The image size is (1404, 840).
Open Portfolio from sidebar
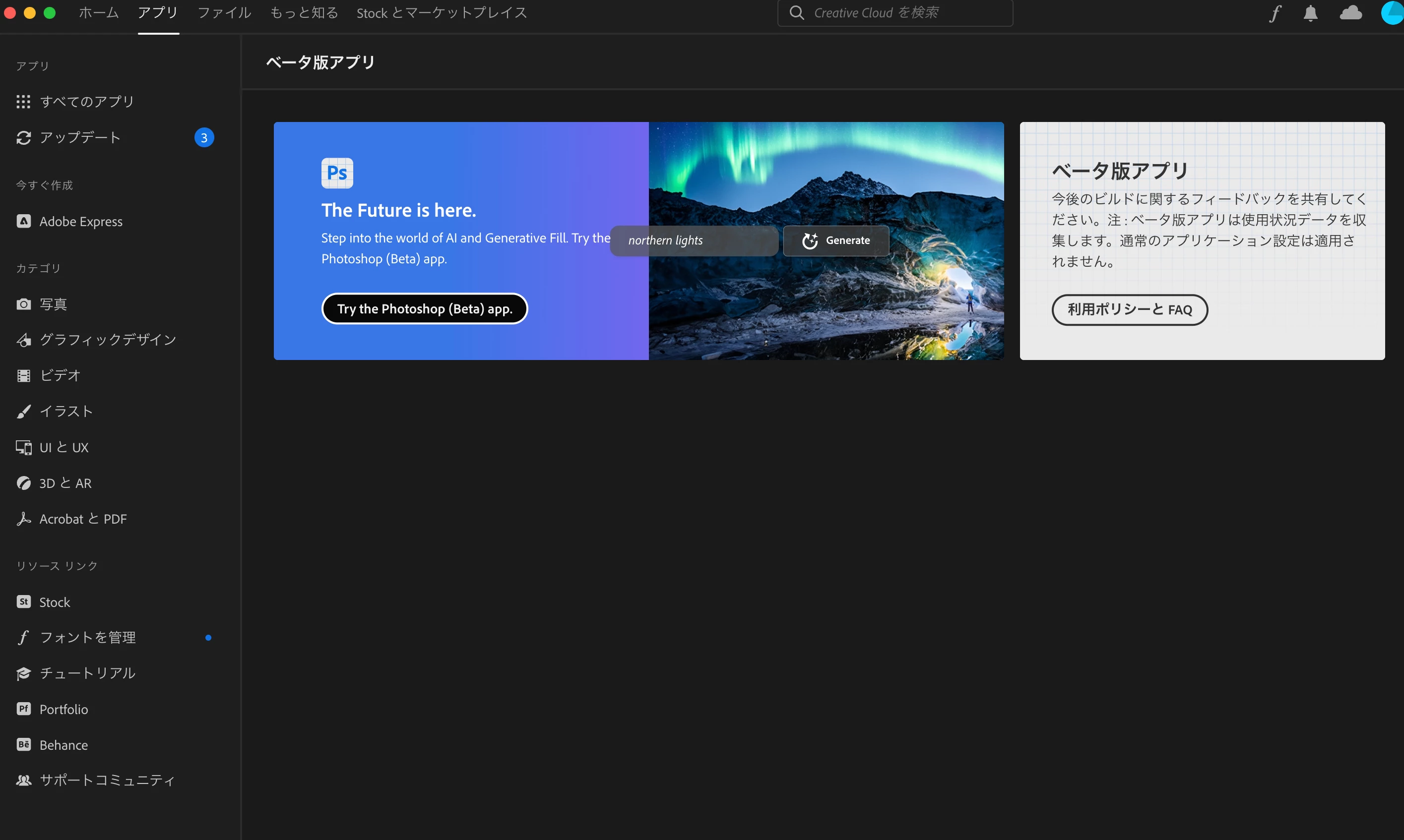64,709
